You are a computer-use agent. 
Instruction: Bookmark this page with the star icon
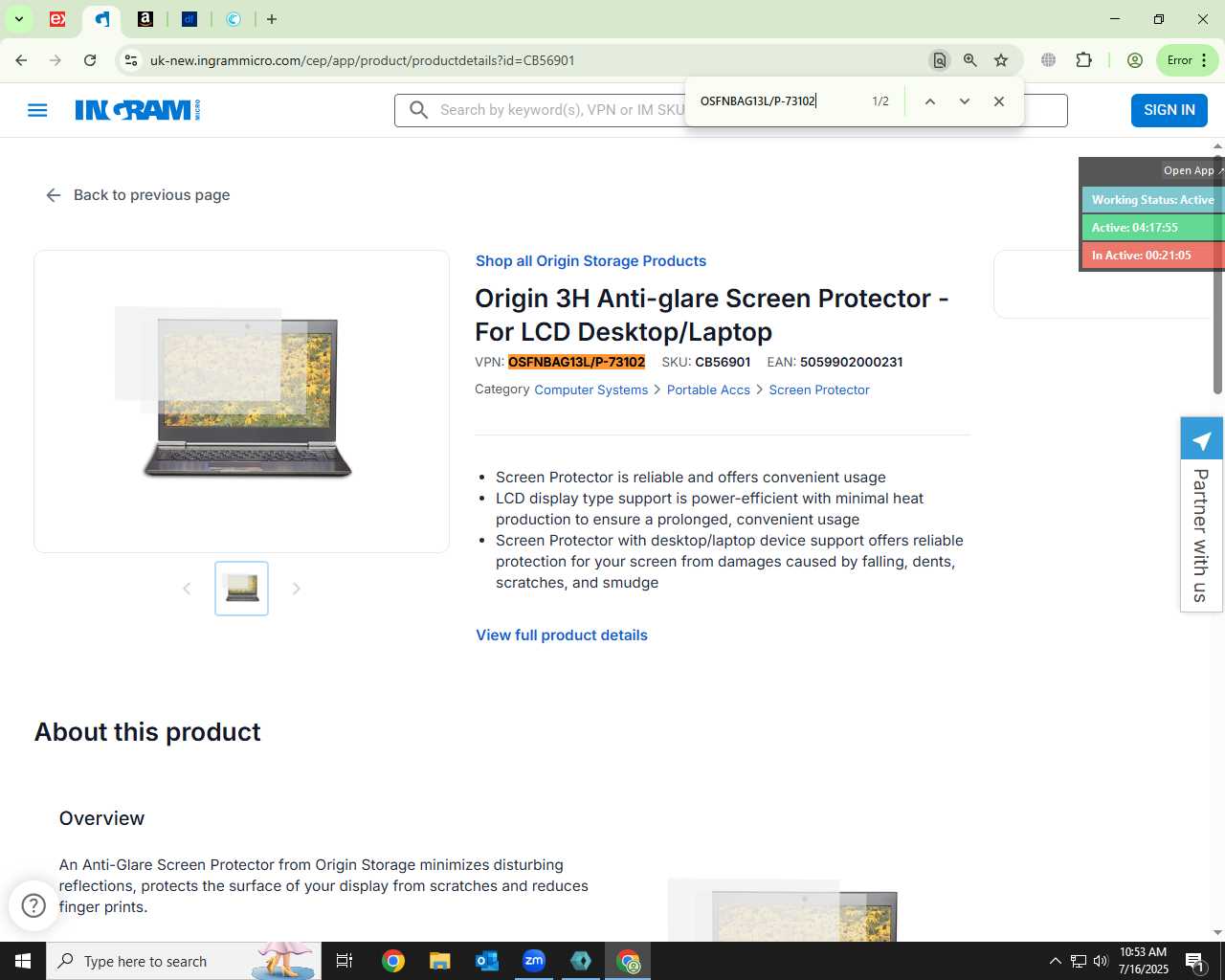click(1001, 60)
